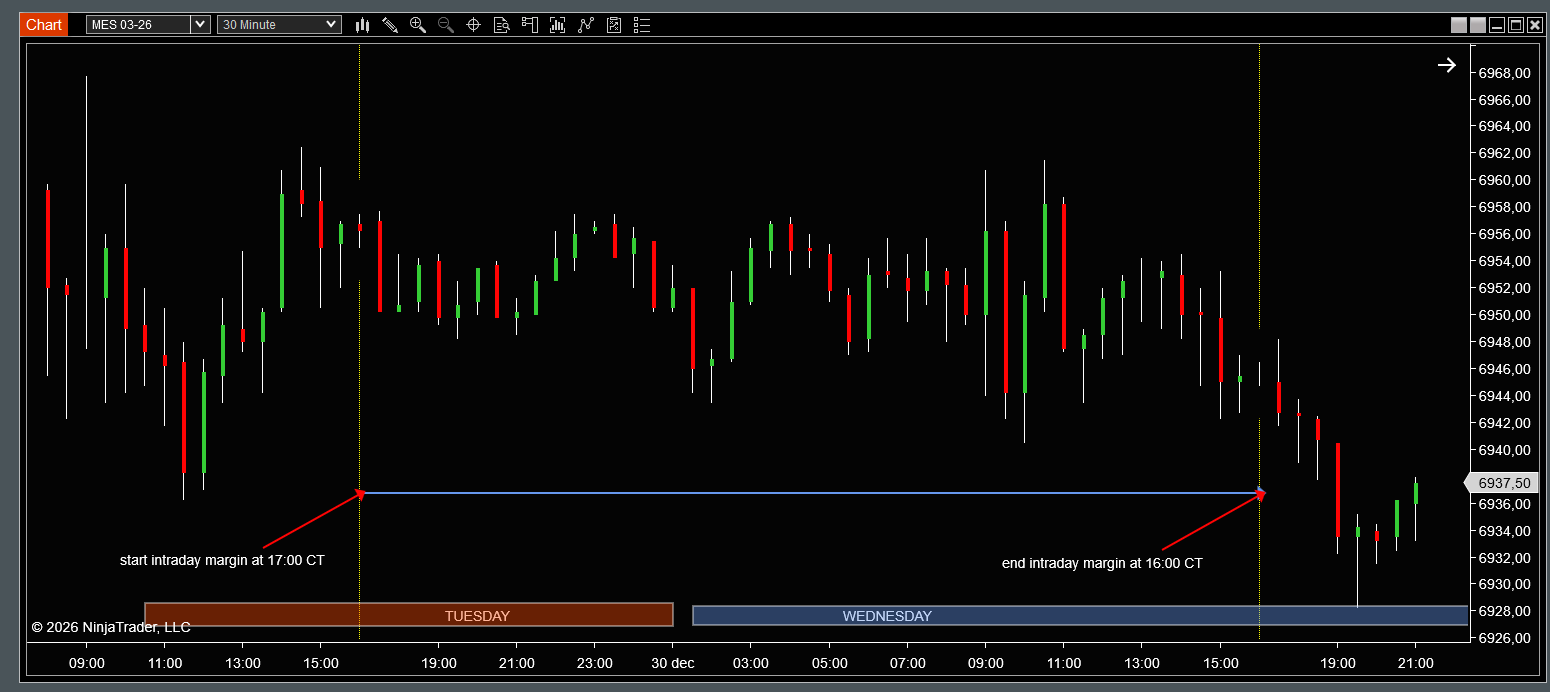Open the chart style selector icon
This screenshot has width=1550, height=692.
(362, 25)
